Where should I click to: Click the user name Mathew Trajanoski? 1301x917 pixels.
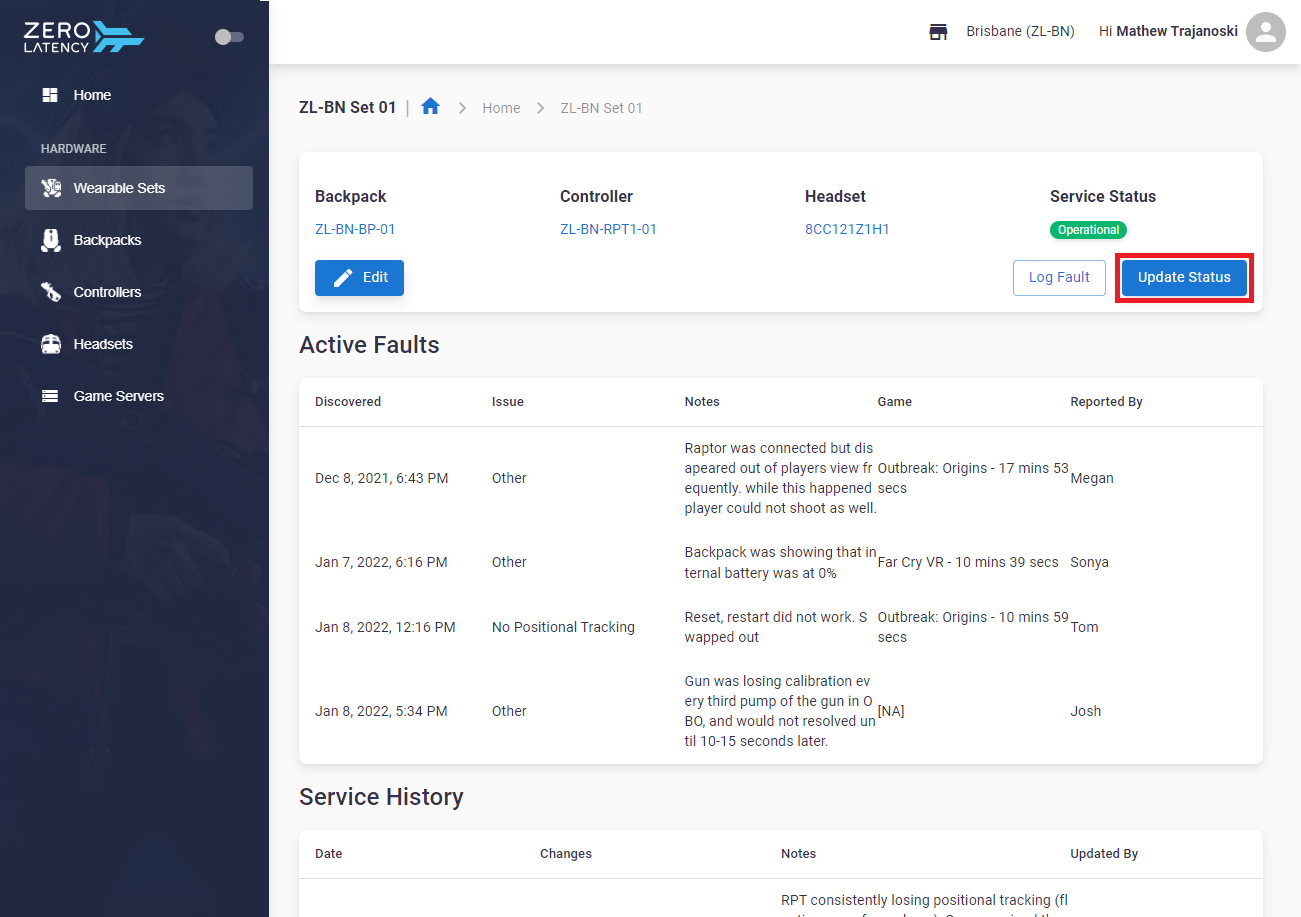(x=1177, y=32)
